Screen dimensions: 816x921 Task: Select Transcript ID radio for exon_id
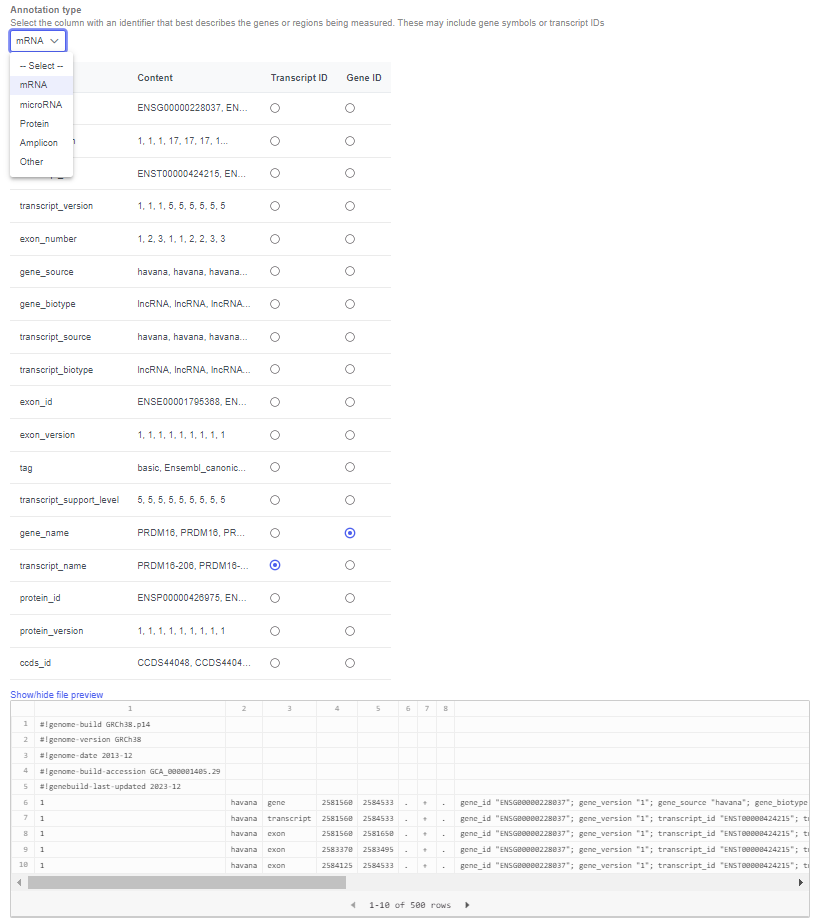pos(275,402)
